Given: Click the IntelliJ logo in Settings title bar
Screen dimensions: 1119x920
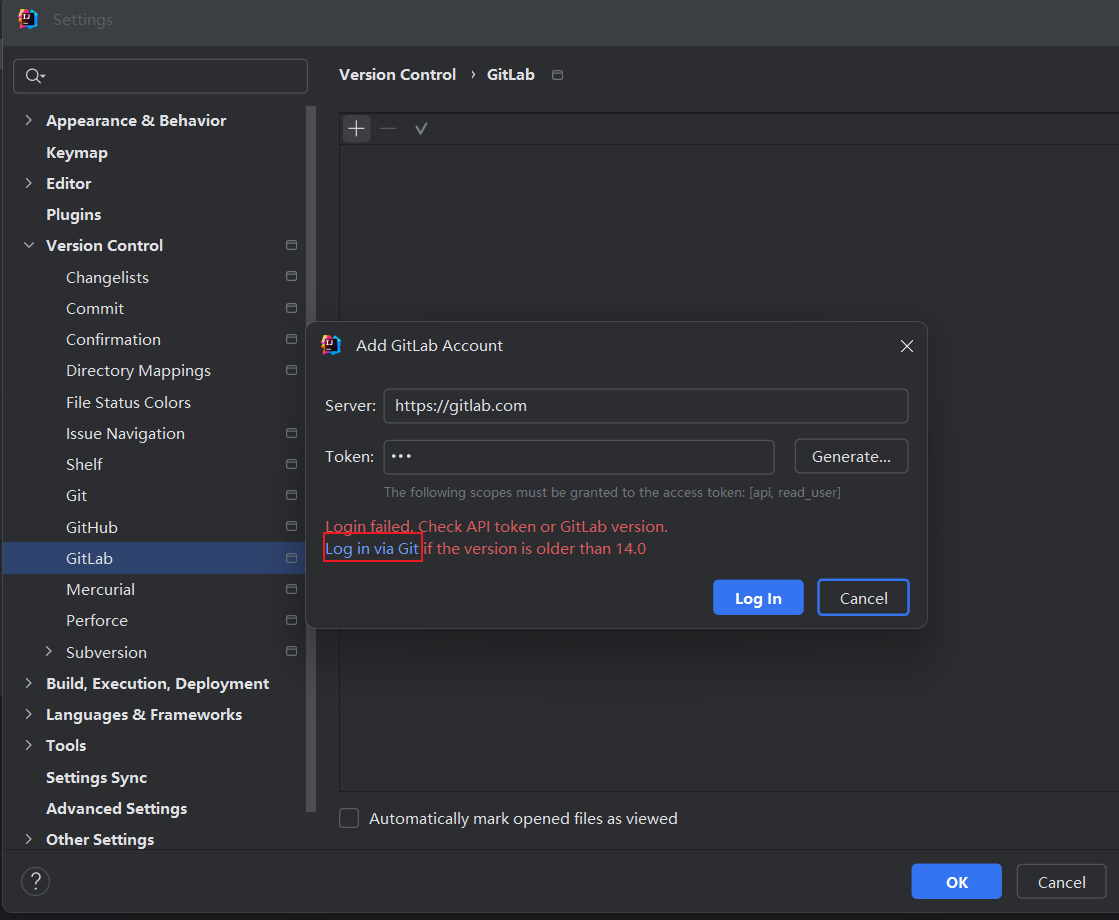Looking at the screenshot, I should click(28, 19).
